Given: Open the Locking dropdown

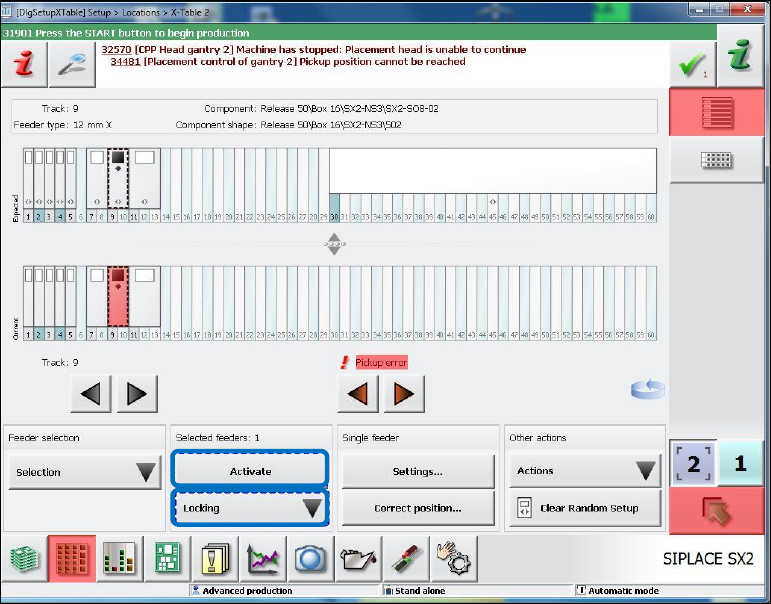Looking at the screenshot, I should pyautogui.click(x=250, y=508).
